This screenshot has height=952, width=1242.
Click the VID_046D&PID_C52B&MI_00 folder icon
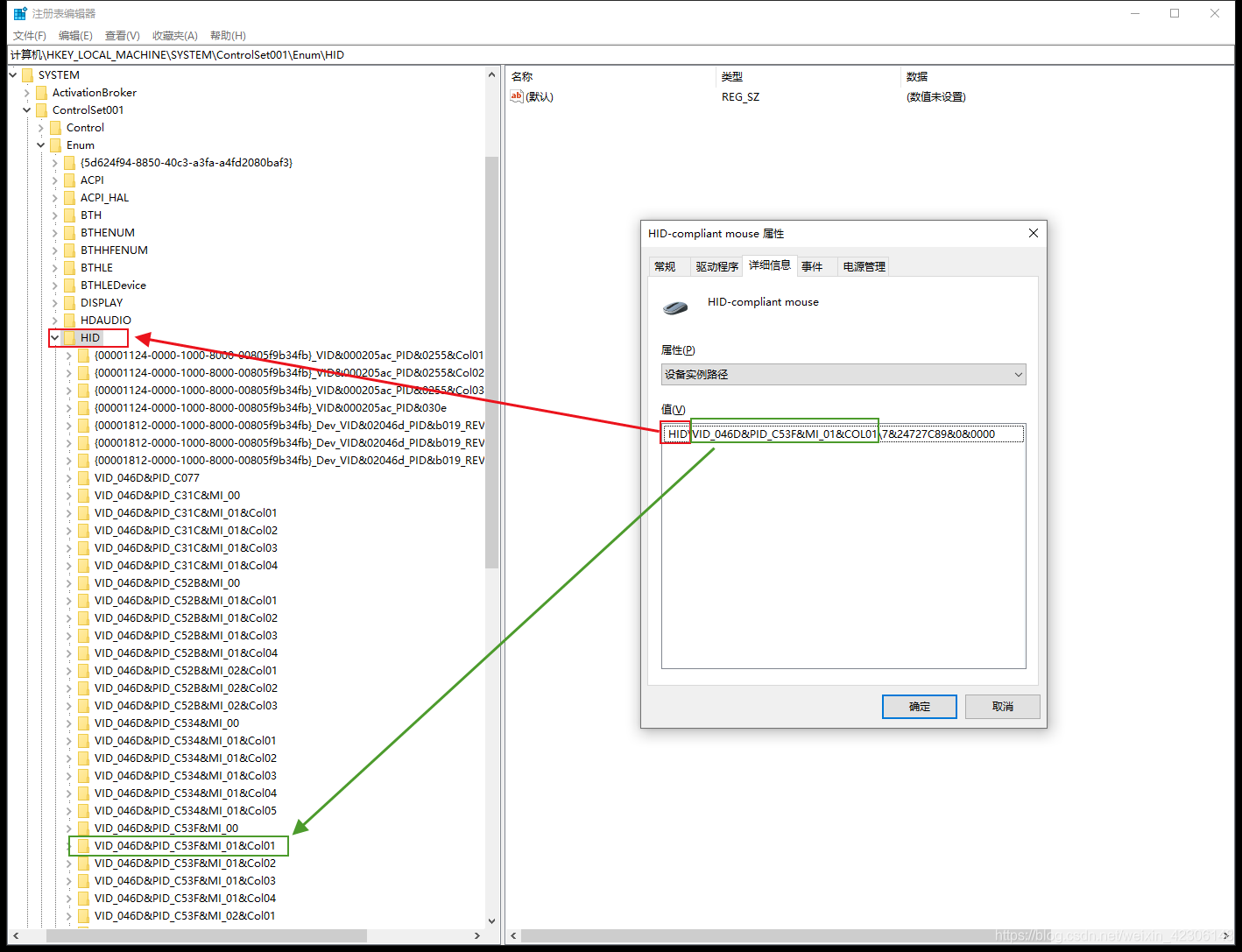(x=83, y=583)
